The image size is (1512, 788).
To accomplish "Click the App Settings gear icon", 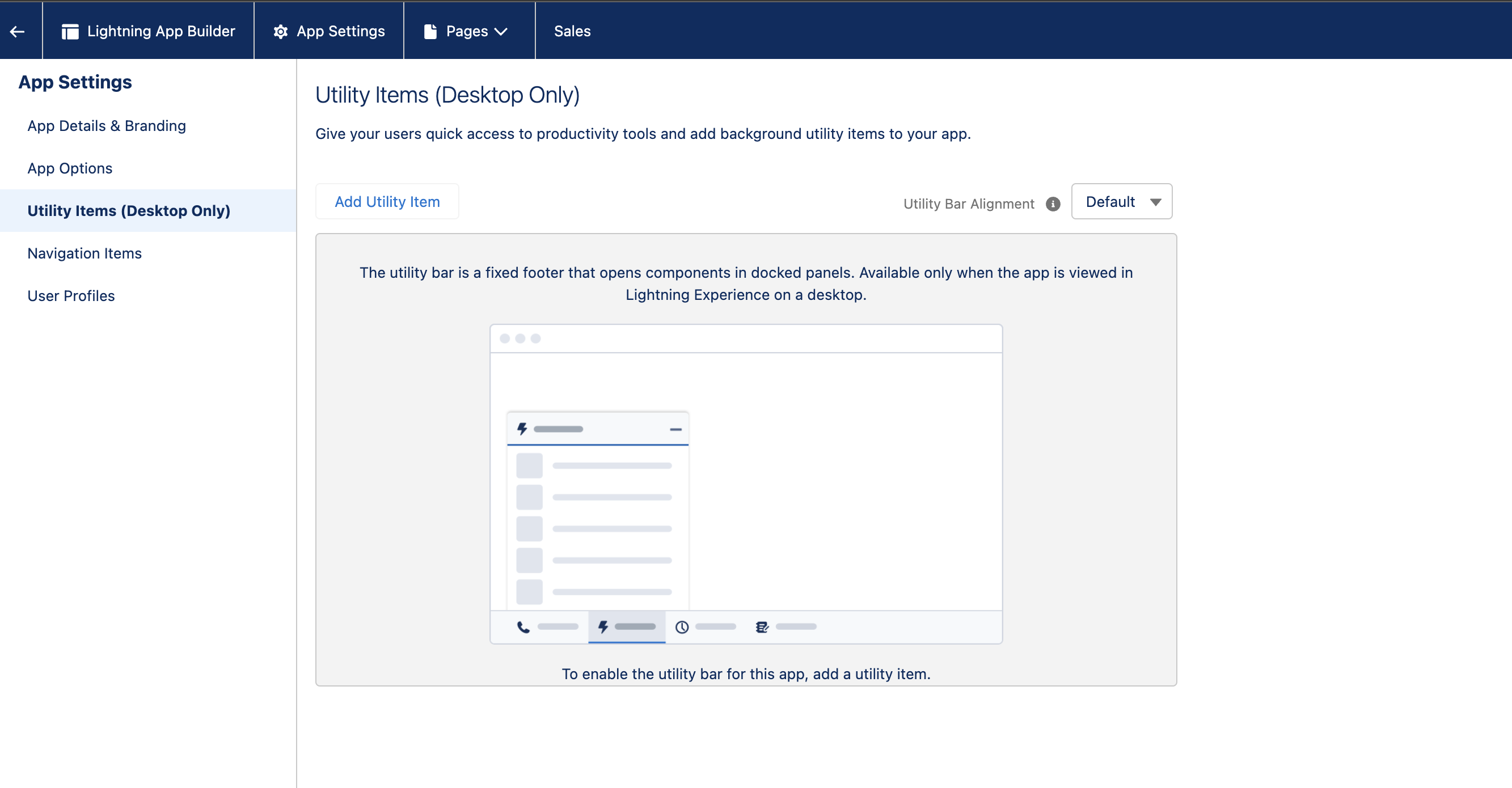I will [x=281, y=31].
